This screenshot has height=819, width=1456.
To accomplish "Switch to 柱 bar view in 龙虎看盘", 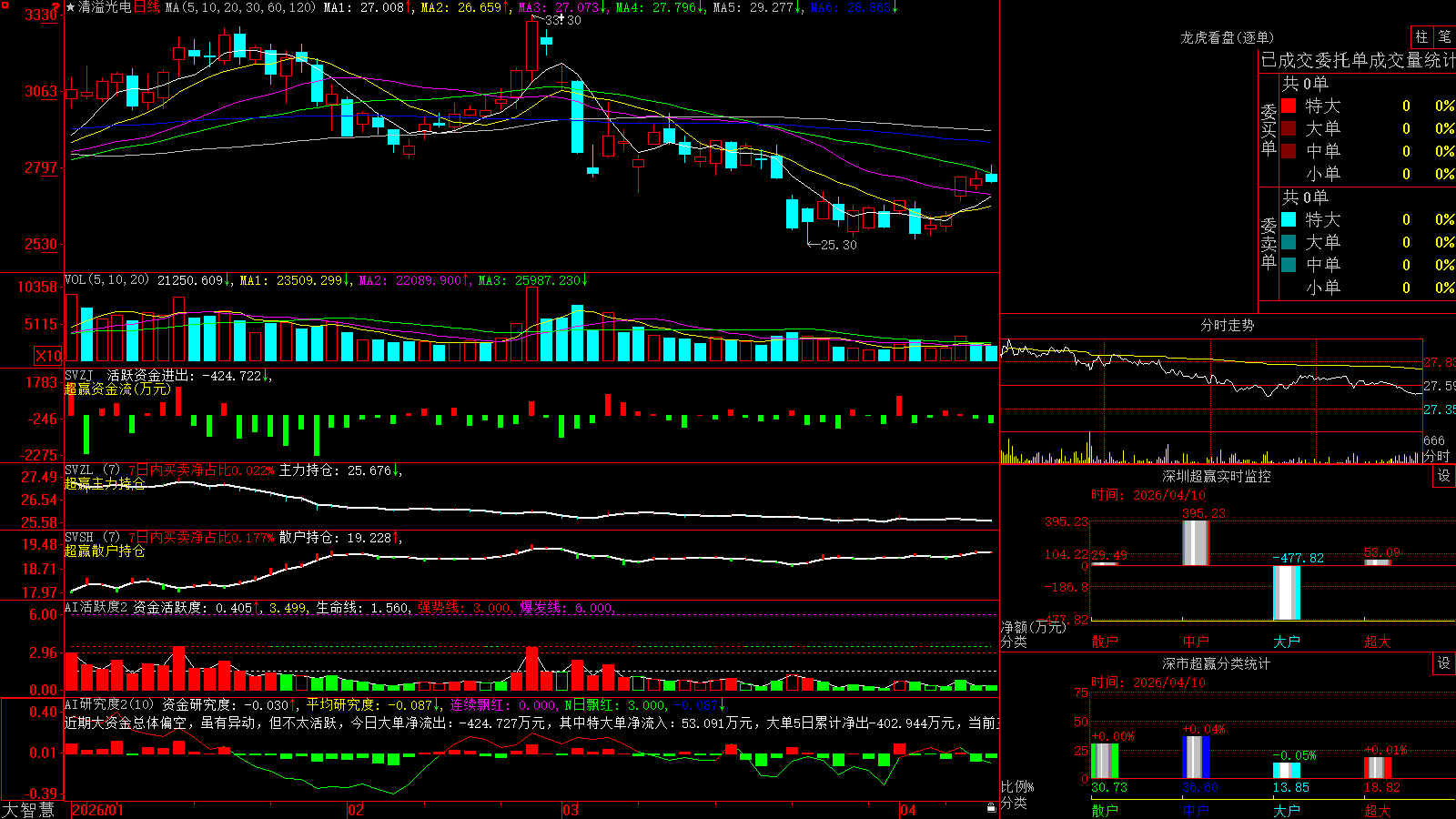I will click(1421, 36).
